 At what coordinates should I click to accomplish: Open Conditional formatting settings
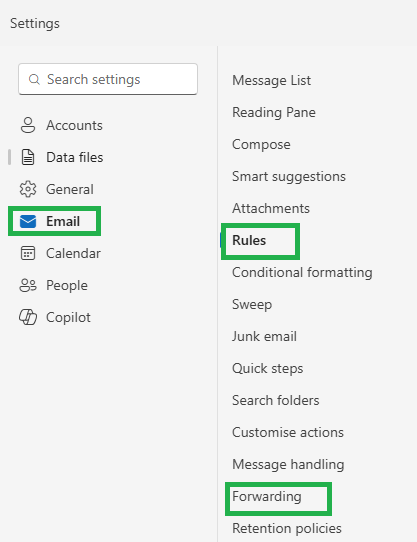click(302, 272)
